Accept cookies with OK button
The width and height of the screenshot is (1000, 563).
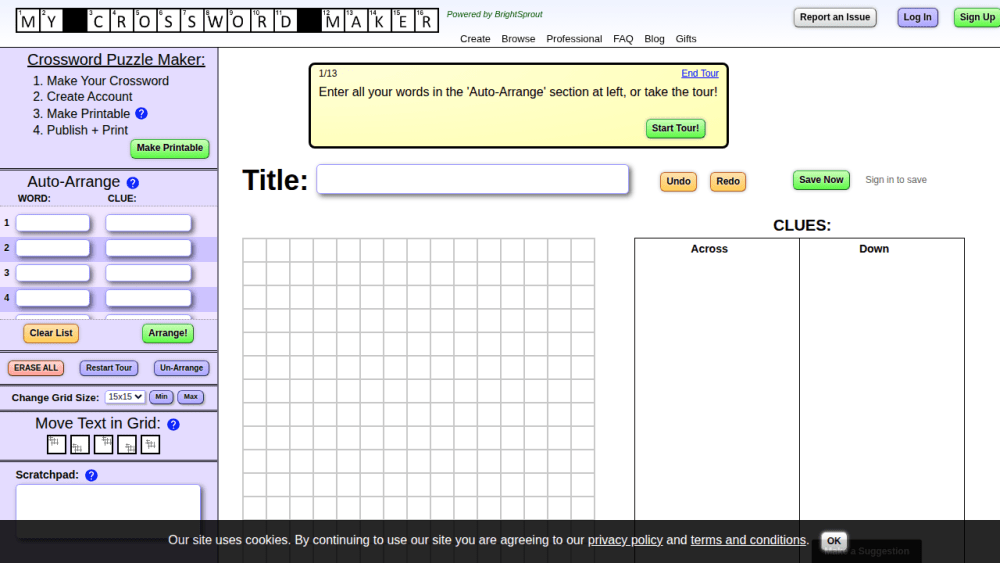tap(834, 541)
